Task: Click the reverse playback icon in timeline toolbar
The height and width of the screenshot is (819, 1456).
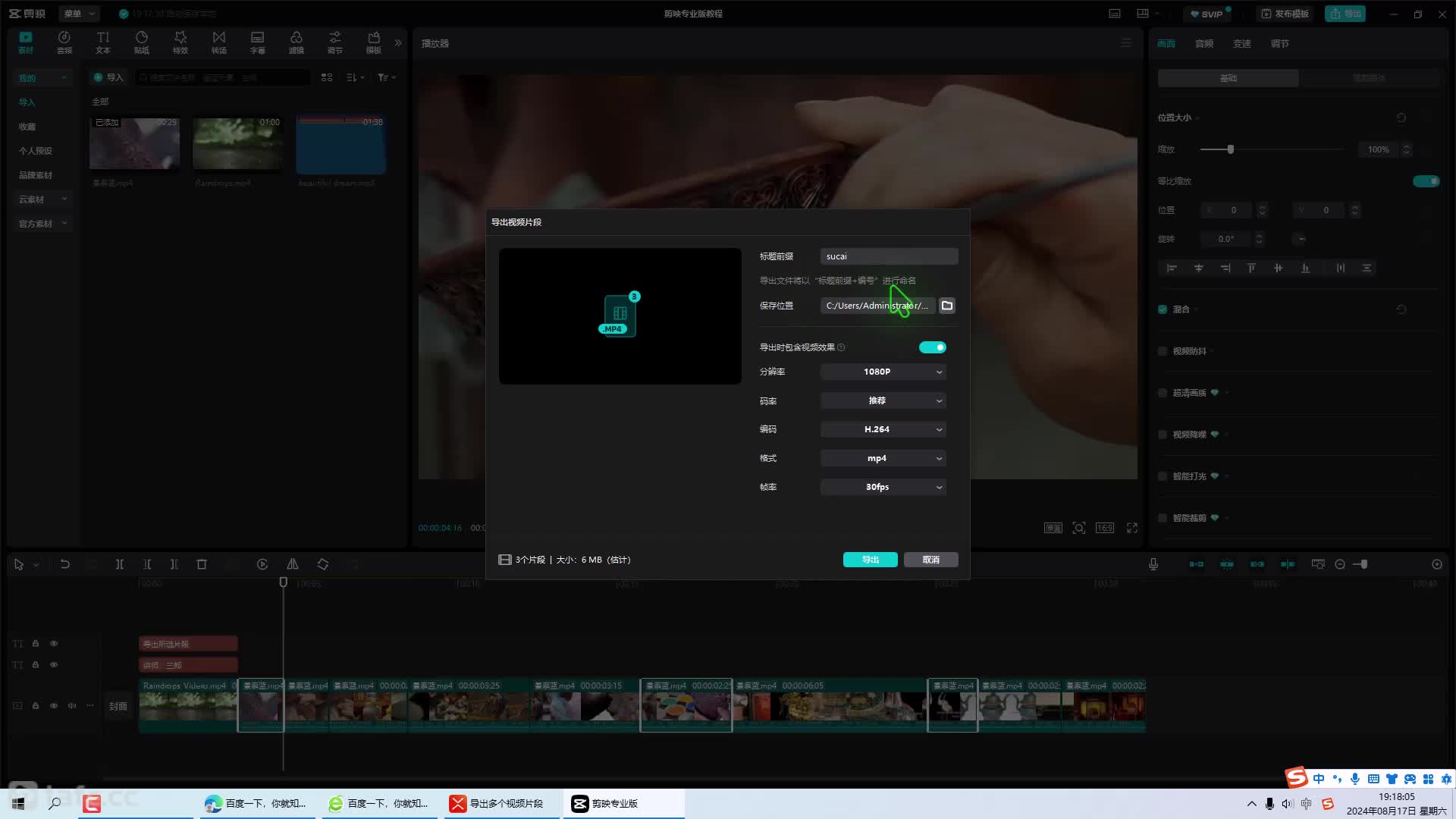Action: pos(262,564)
